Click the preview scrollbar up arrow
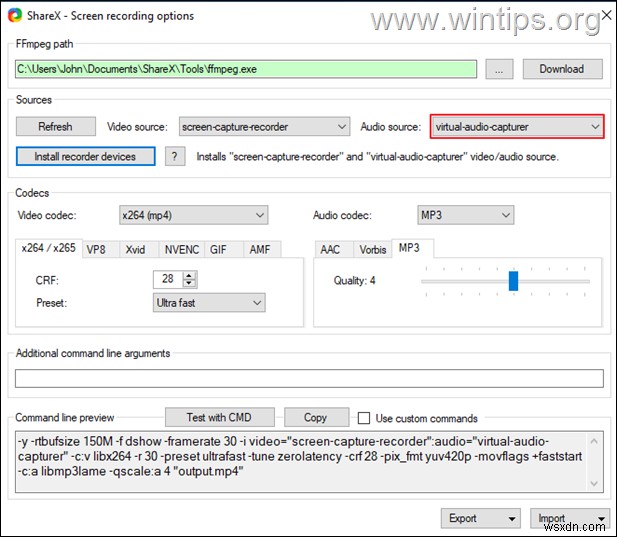 coord(595,441)
